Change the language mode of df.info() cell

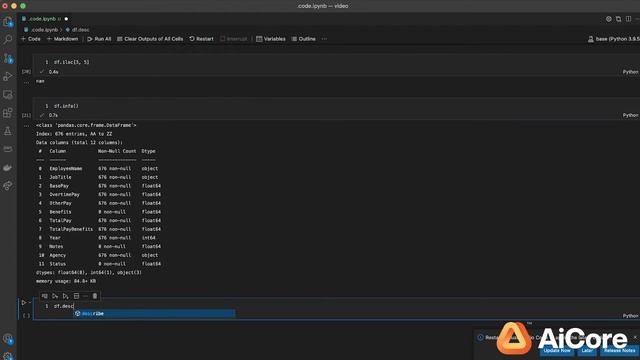pos(630,115)
